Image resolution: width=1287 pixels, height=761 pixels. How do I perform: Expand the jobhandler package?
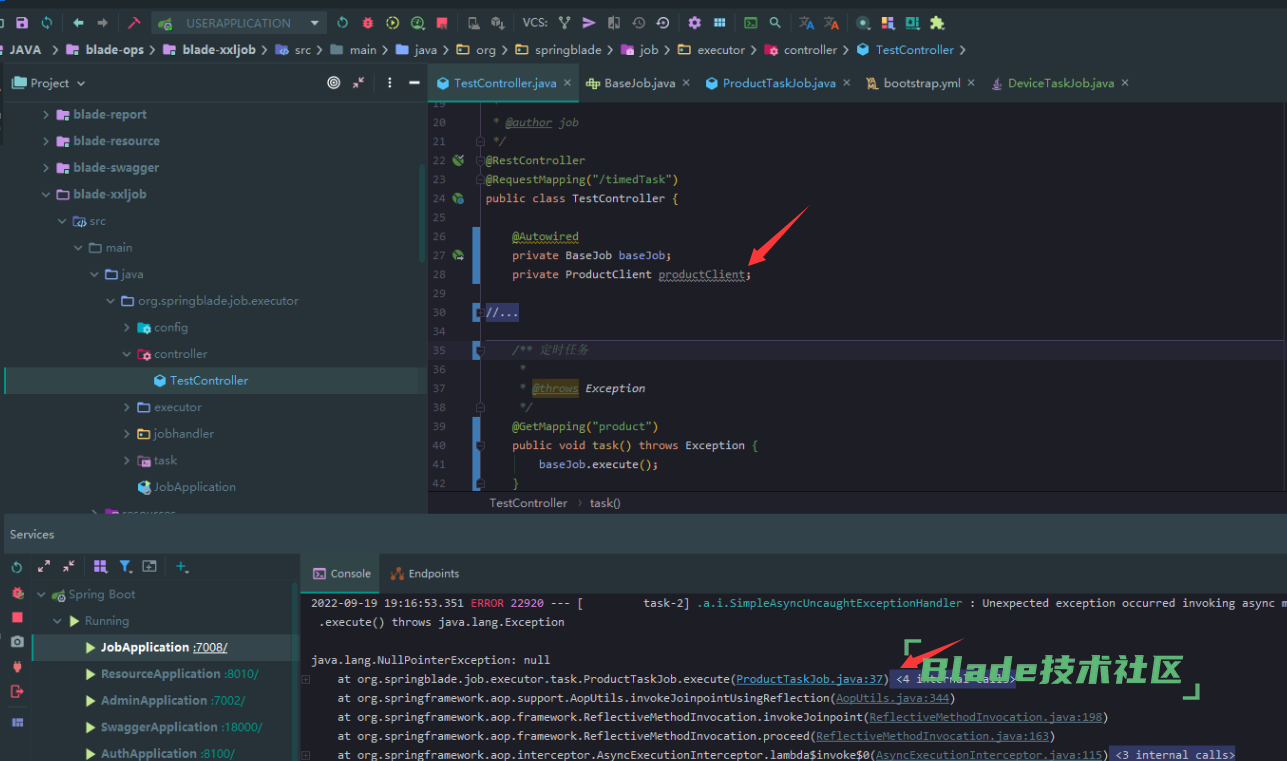pos(127,434)
